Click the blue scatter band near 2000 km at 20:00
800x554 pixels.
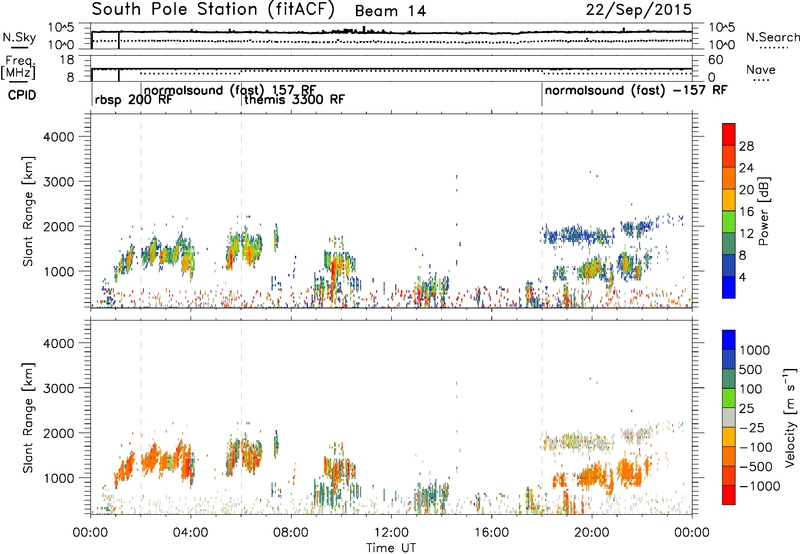579,236
